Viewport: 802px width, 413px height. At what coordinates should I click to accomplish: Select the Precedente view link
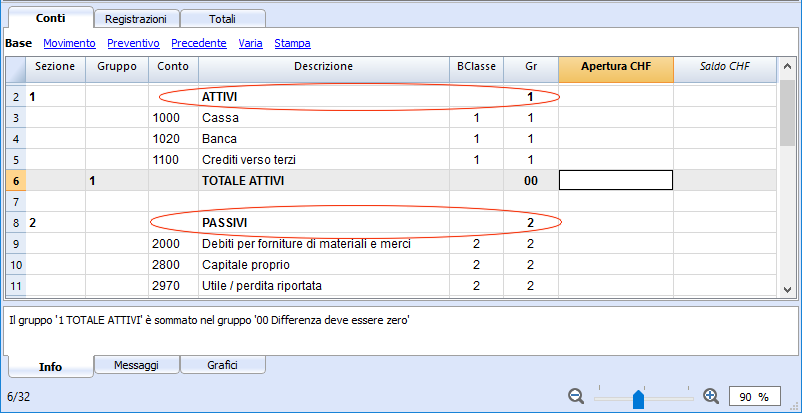pyautogui.click(x=199, y=44)
